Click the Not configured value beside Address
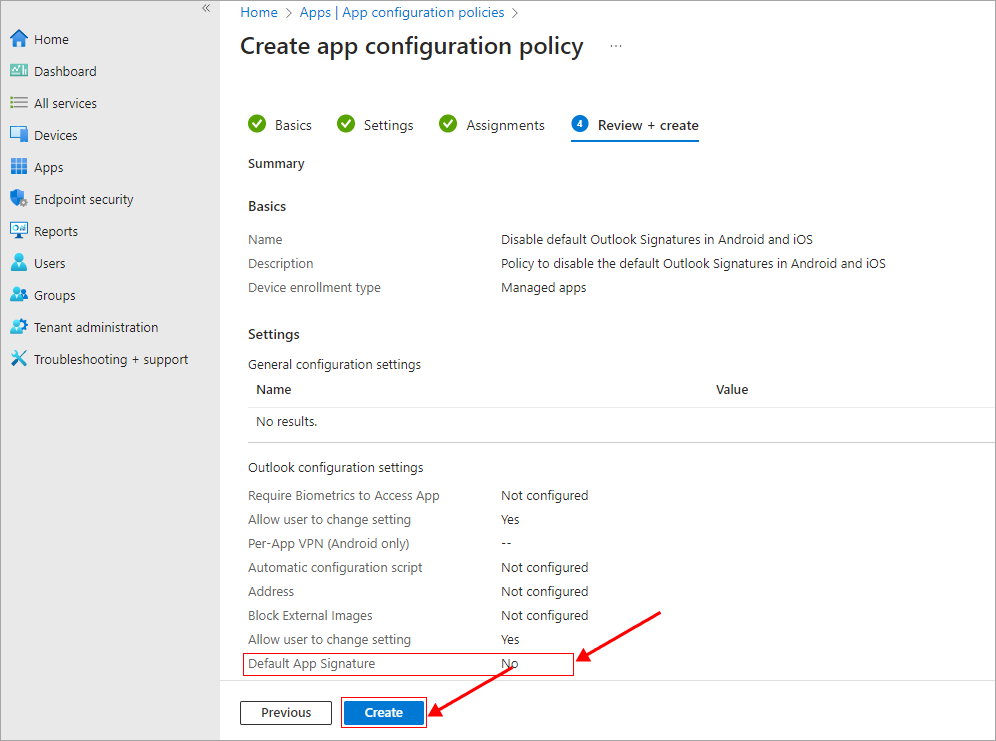The width and height of the screenshot is (996, 741). [x=544, y=592]
